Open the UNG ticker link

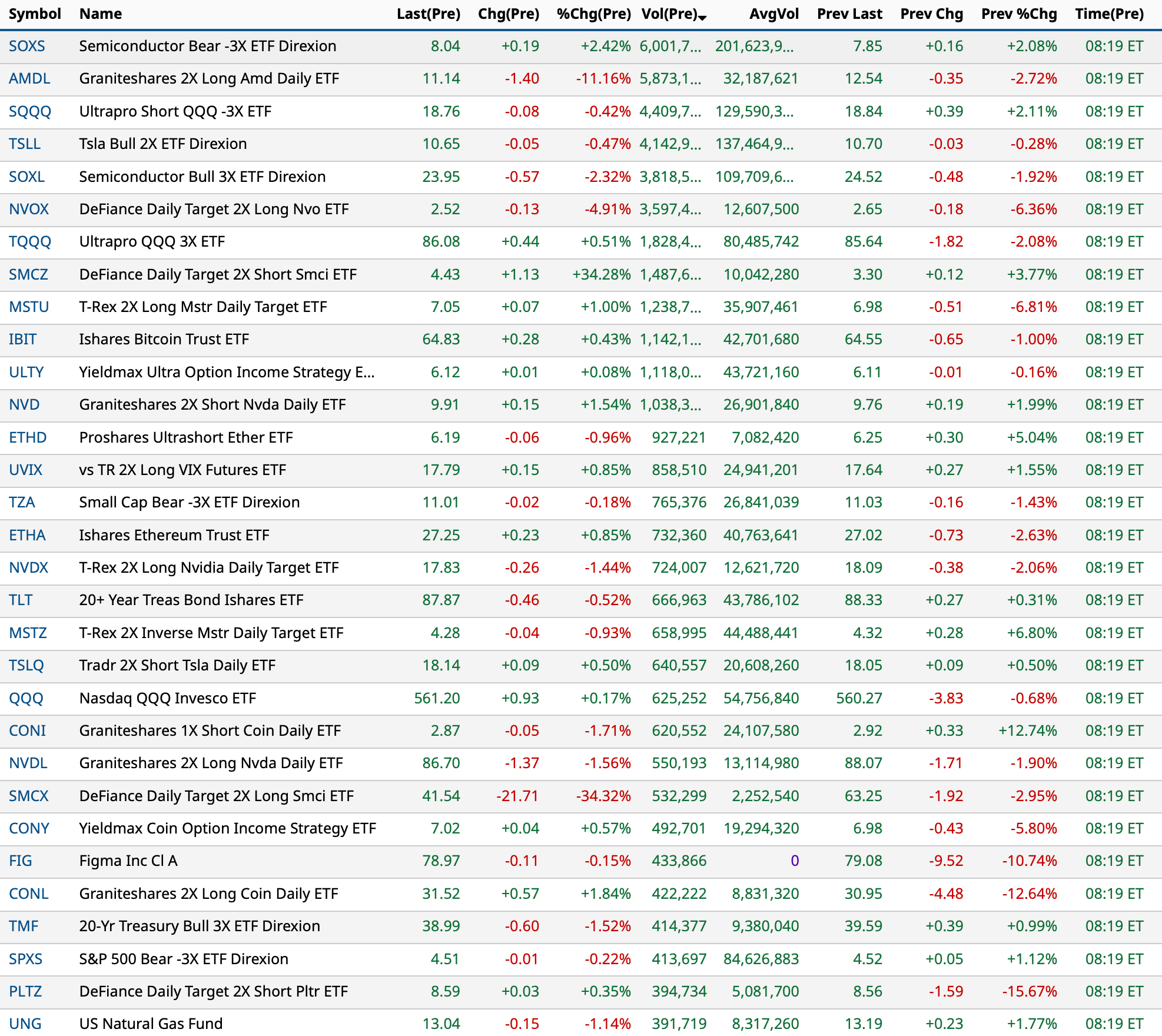[25, 1023]
